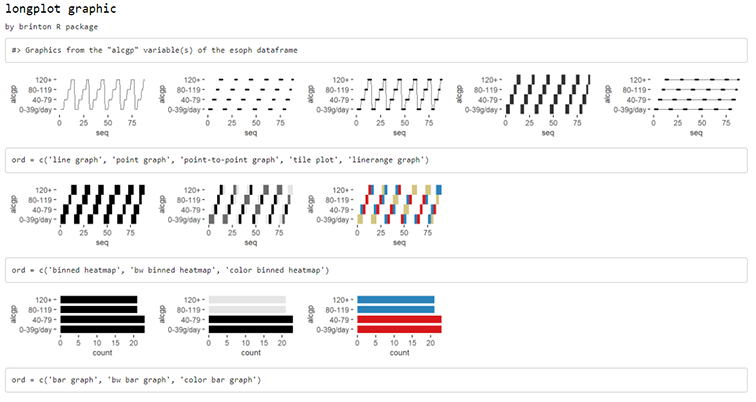Click the black binned heatmap plot
The image size is (756, 402).
point(78,215)
